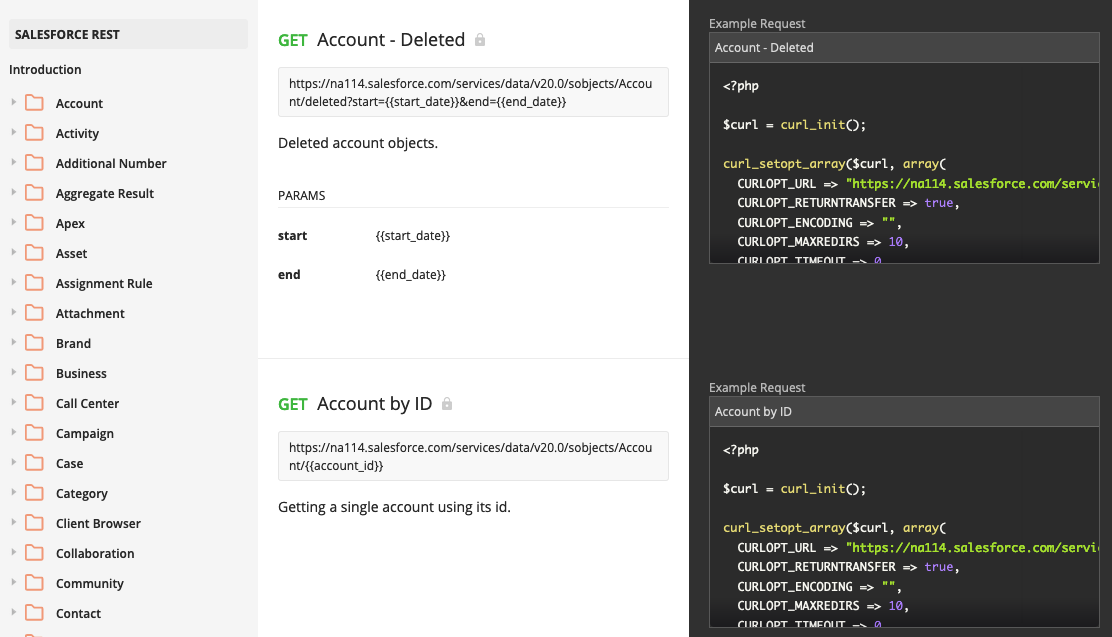Open the Case folder icon
Screen dimensions: 1112x637
34,463
